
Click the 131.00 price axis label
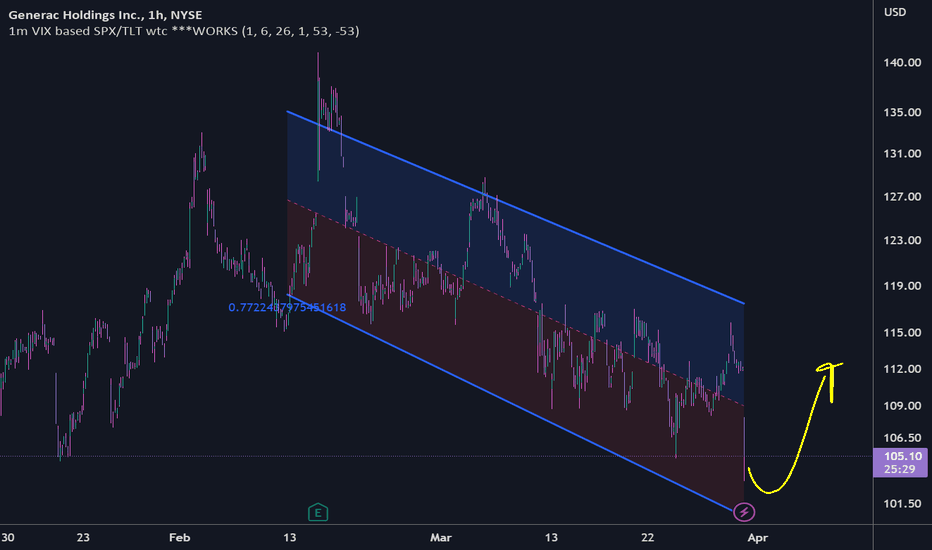902,154
